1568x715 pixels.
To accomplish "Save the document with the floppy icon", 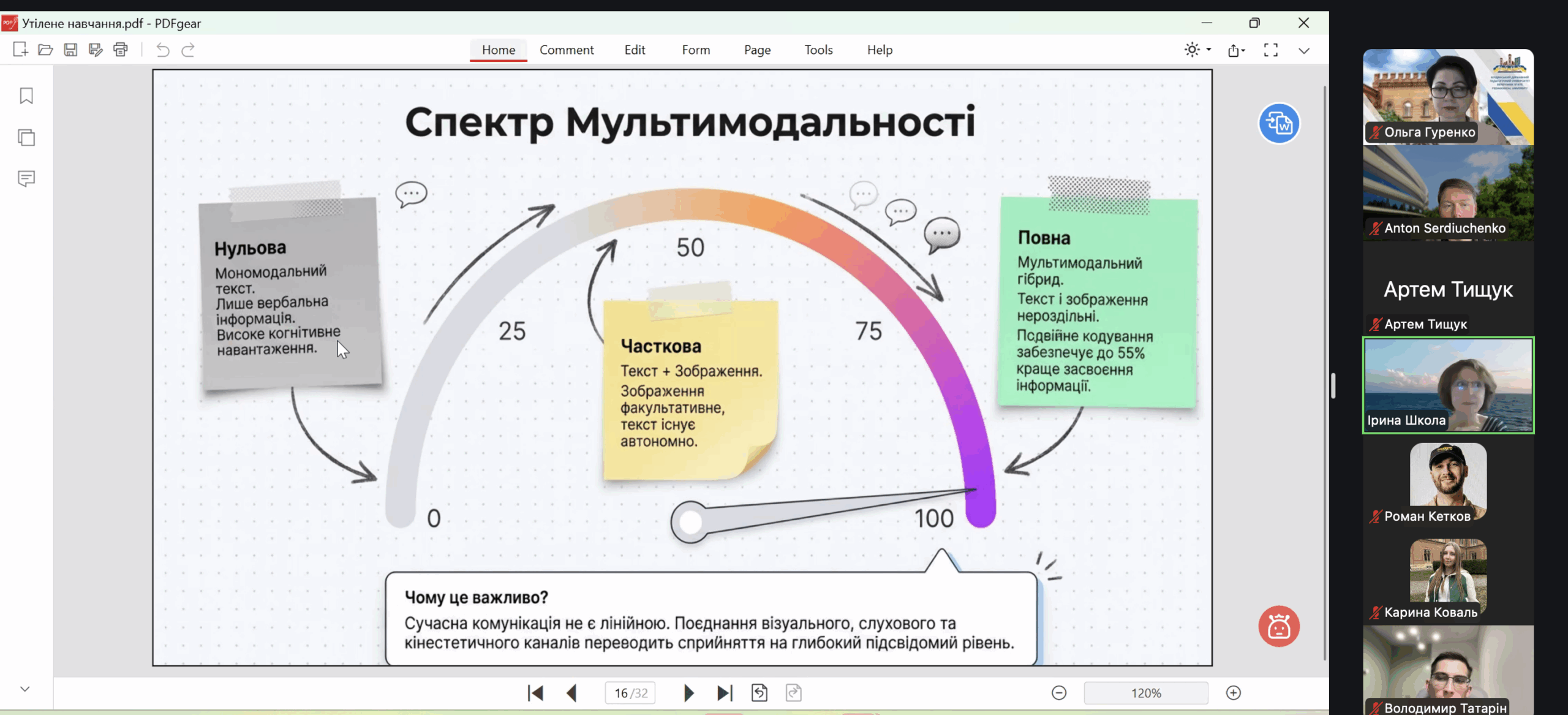I will click(70, 50).
